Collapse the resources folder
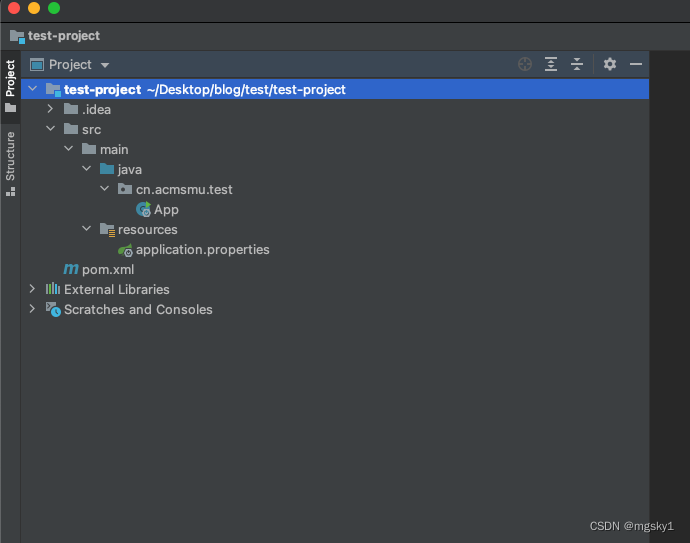This screenshot has width=690, height=543. point(87,229)
